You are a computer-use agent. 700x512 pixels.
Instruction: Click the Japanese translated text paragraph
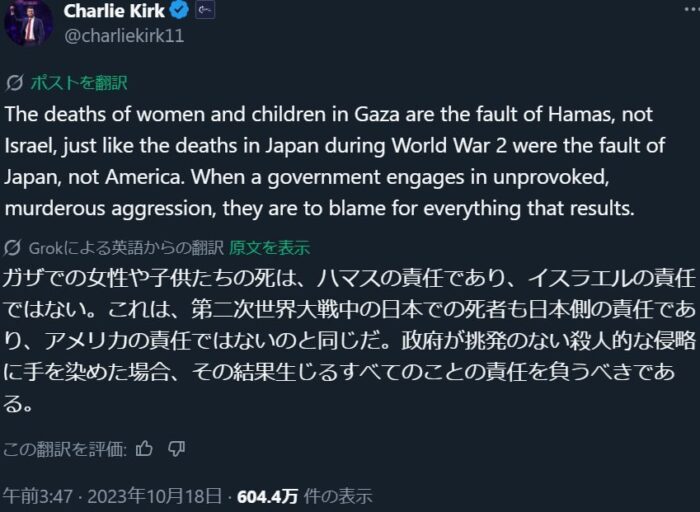(335, 341)
